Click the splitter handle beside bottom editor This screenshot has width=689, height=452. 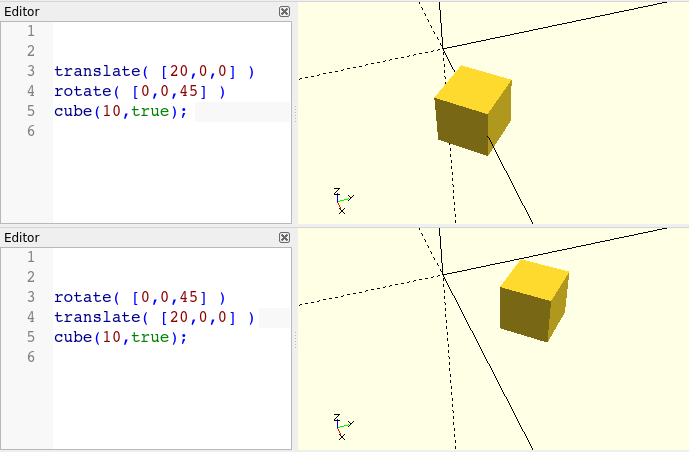[295, 340]
